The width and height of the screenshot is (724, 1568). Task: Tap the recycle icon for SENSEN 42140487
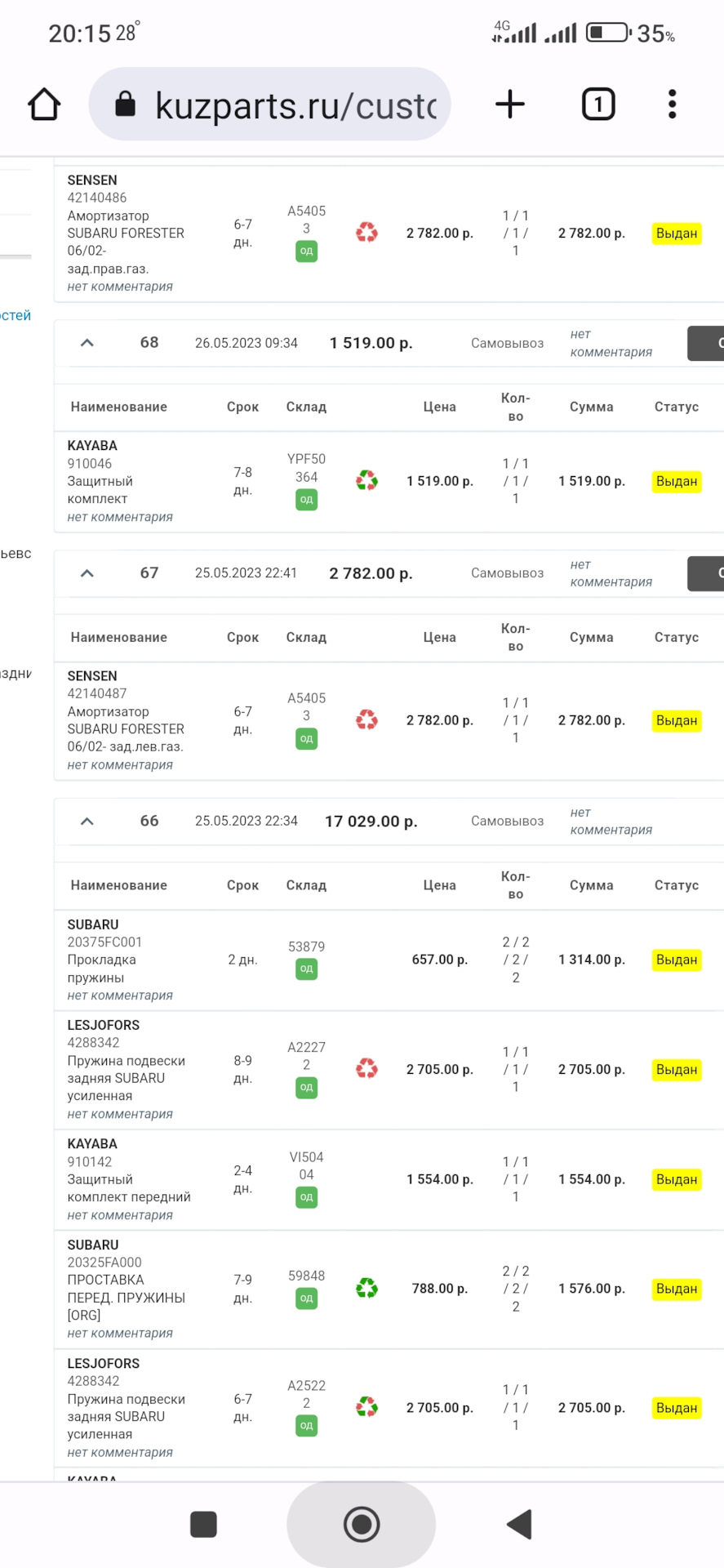coord(367,720)
